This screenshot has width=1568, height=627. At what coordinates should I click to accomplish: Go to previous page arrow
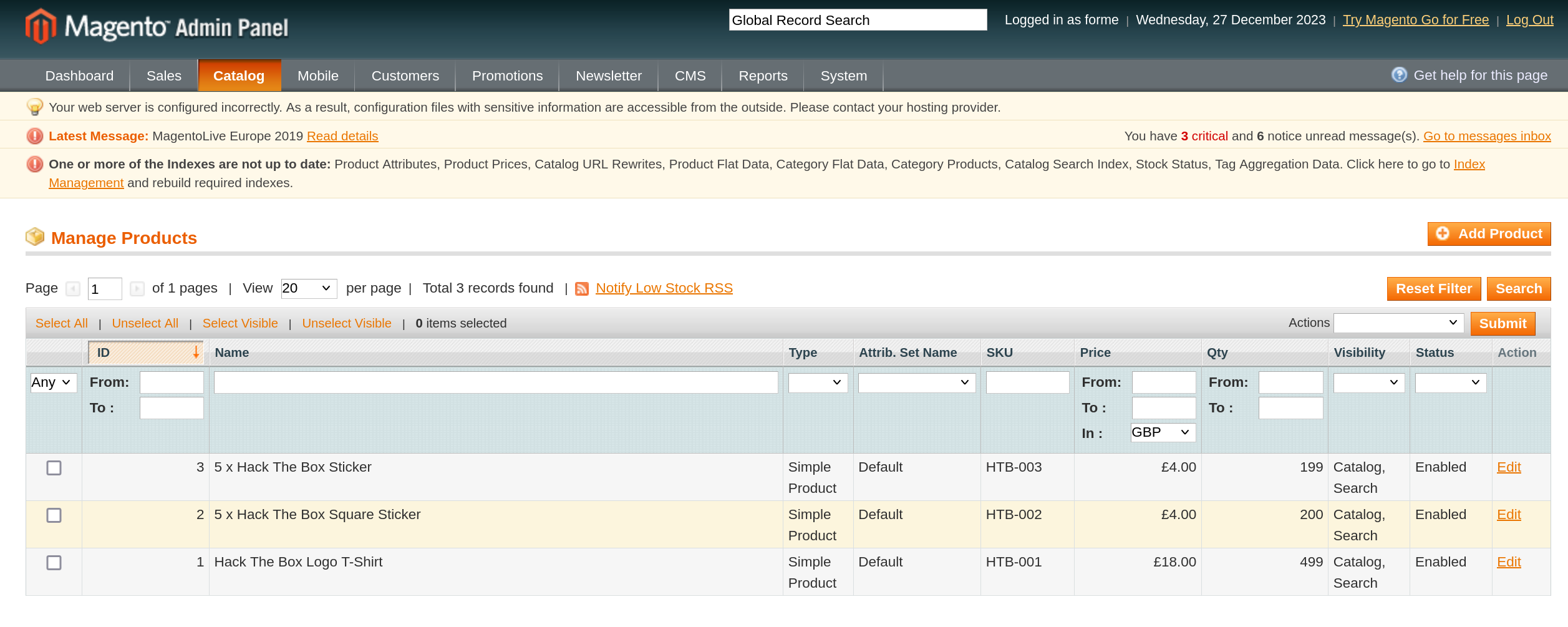73,289
